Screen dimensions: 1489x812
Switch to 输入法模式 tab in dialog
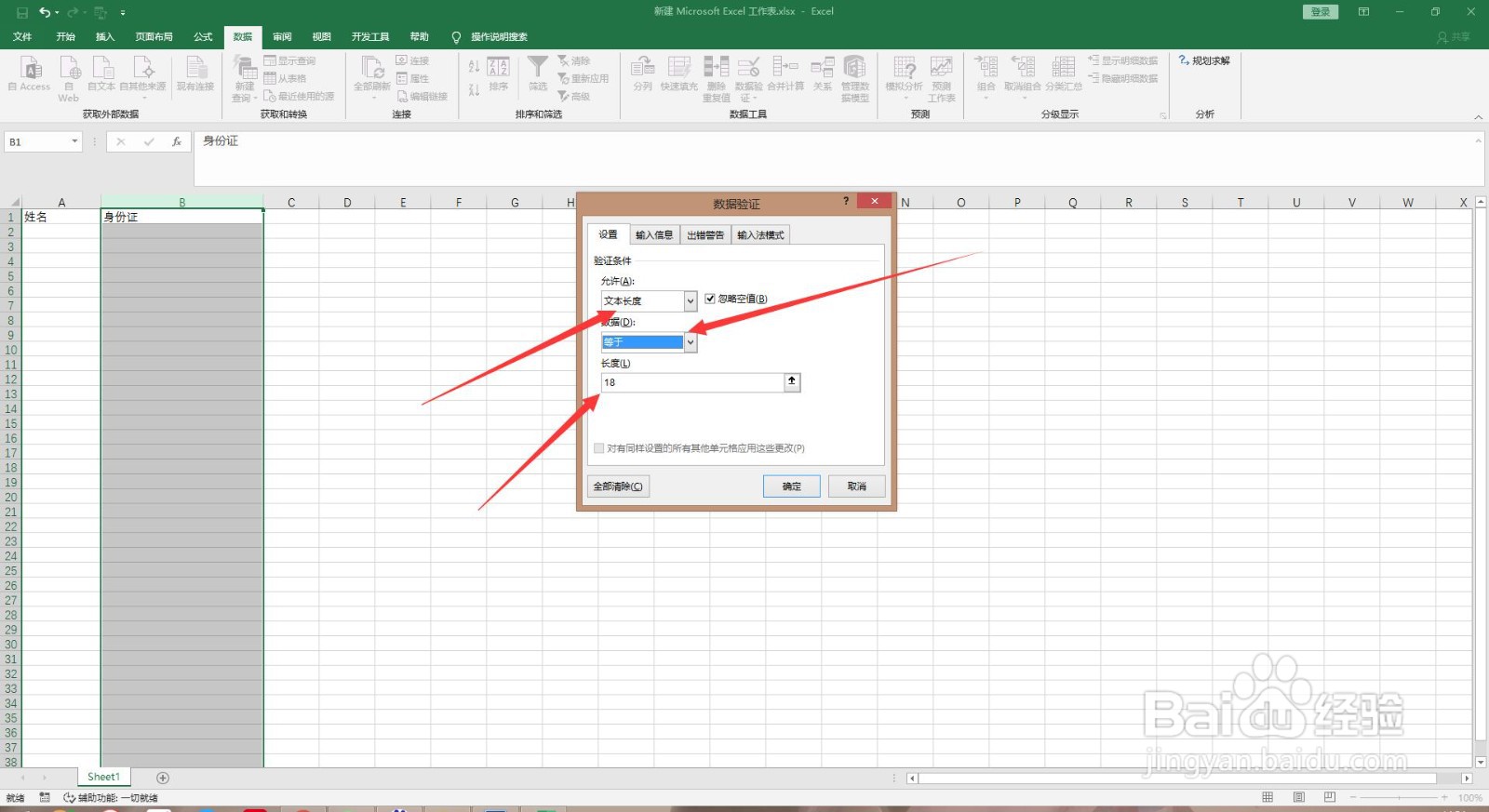coord(760,234)
